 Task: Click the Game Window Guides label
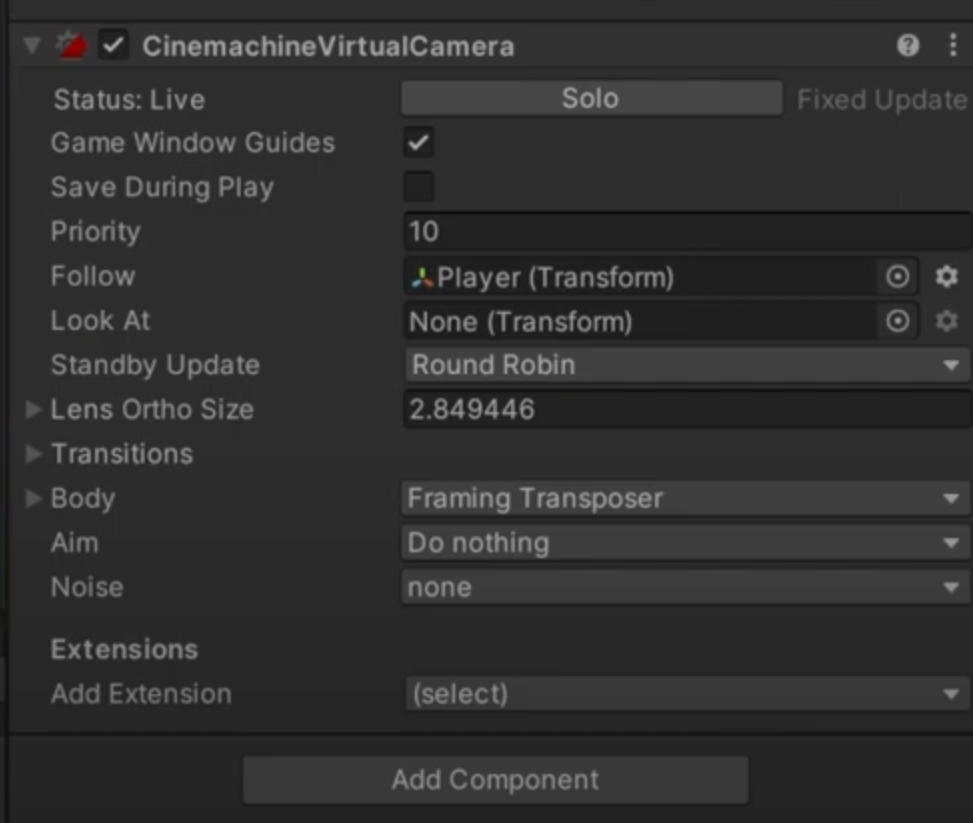pos(193,143)
